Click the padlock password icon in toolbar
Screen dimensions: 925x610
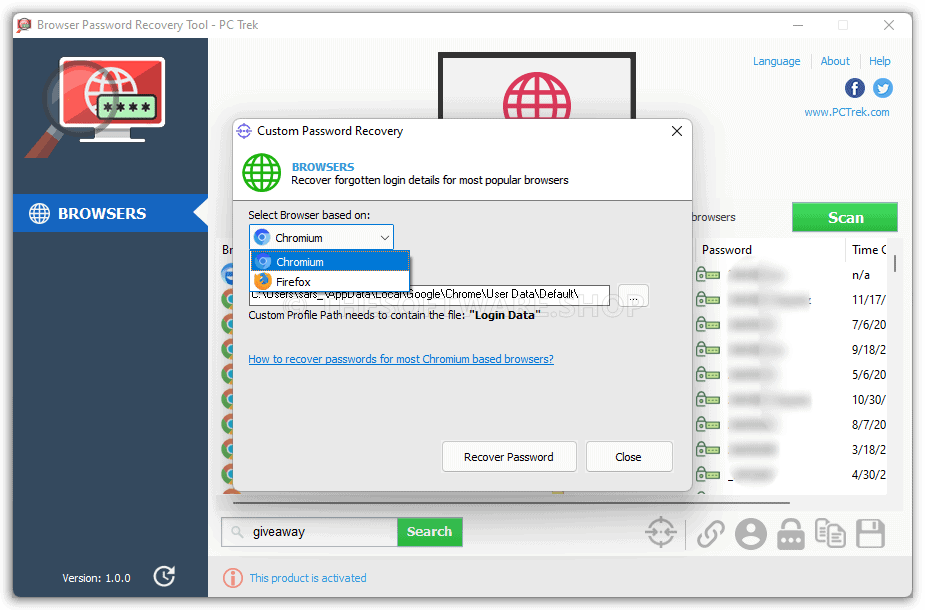coord(792,534)
